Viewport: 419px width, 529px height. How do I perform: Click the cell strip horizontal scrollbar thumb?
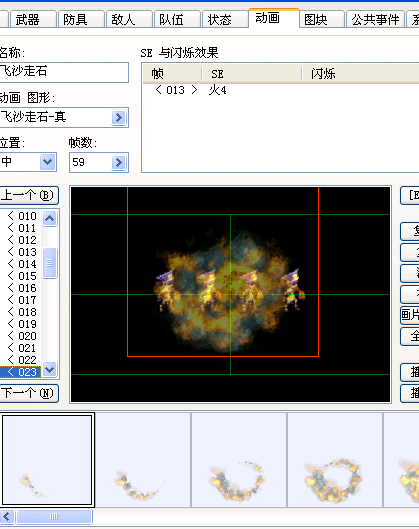coord(54,517)
